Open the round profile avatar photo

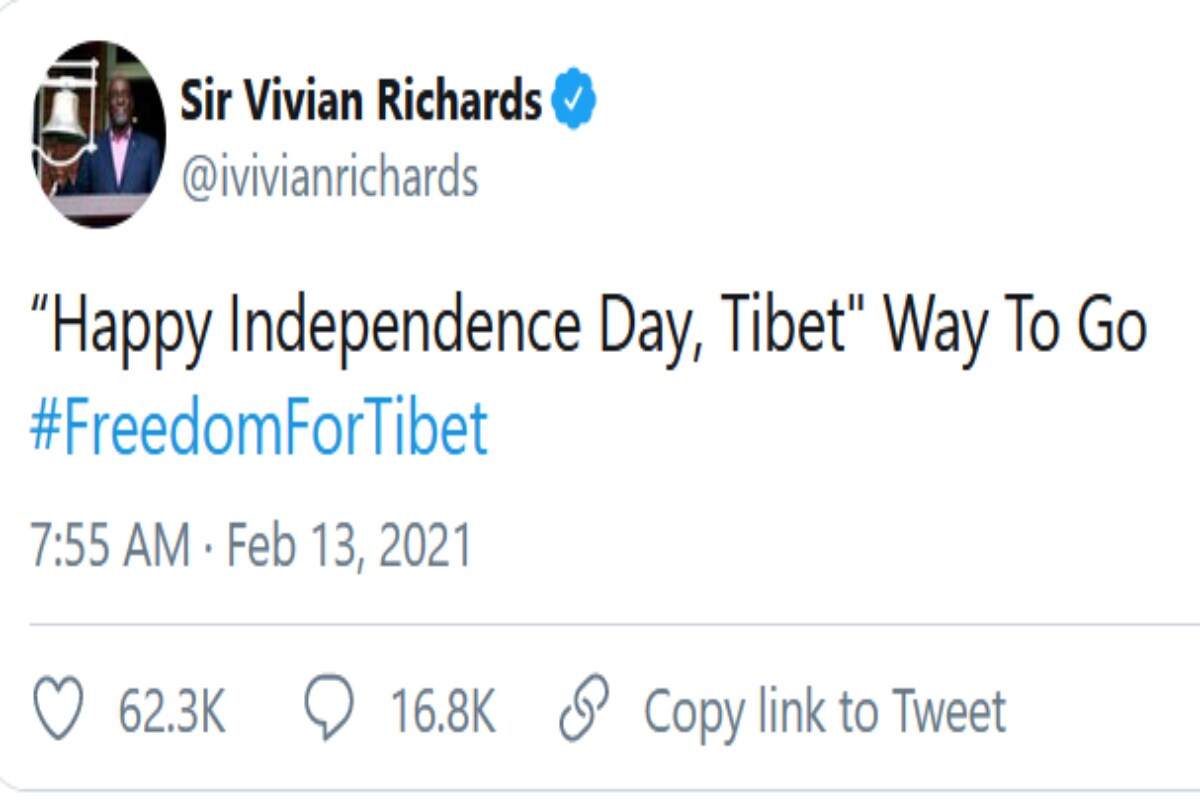coord(99,134)
